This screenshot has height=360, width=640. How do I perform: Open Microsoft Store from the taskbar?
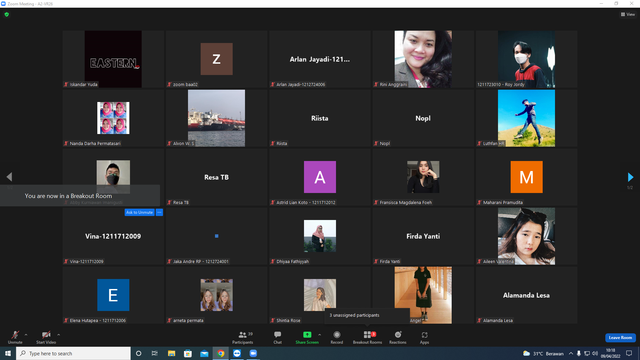(188, 353)
